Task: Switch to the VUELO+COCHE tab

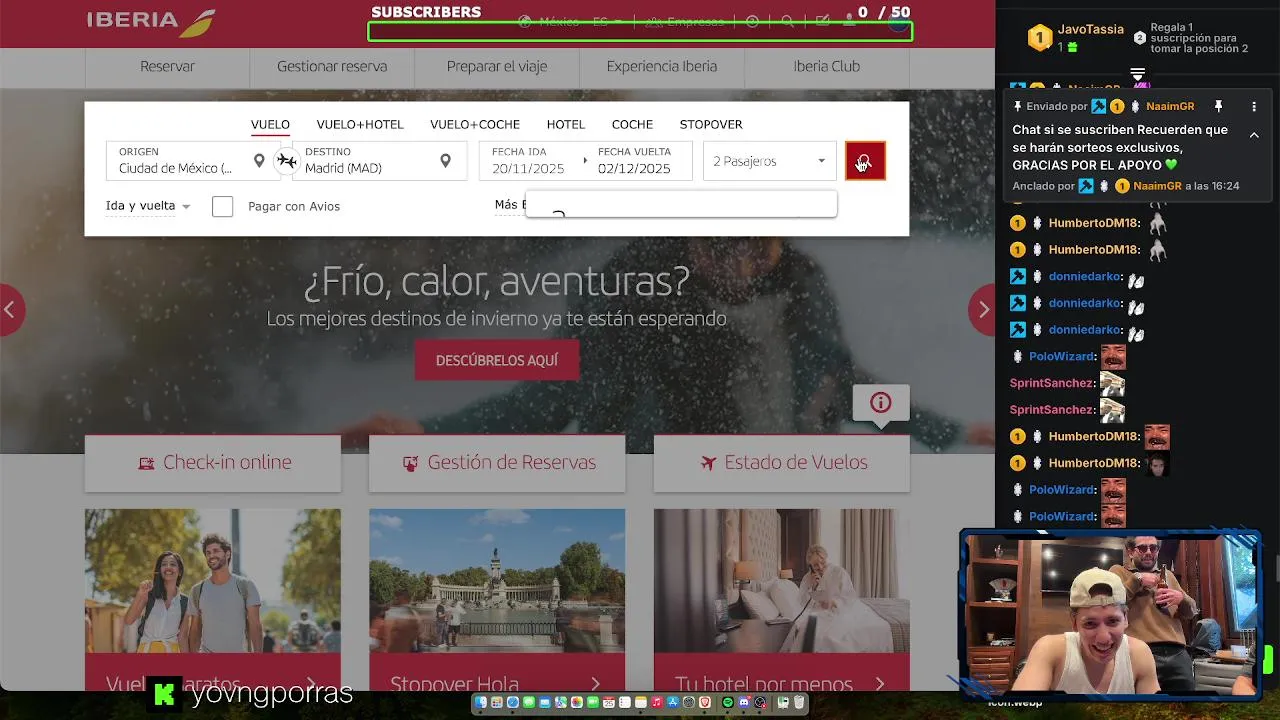Action: click(x=475, y=125)
